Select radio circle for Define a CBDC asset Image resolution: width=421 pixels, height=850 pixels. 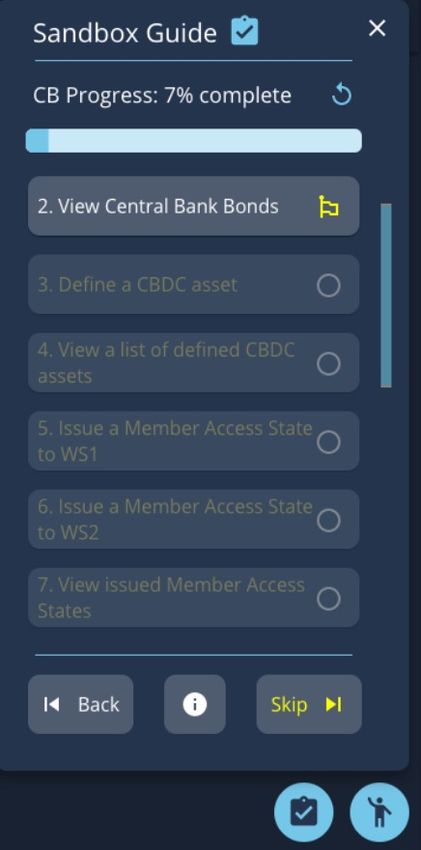328,285
